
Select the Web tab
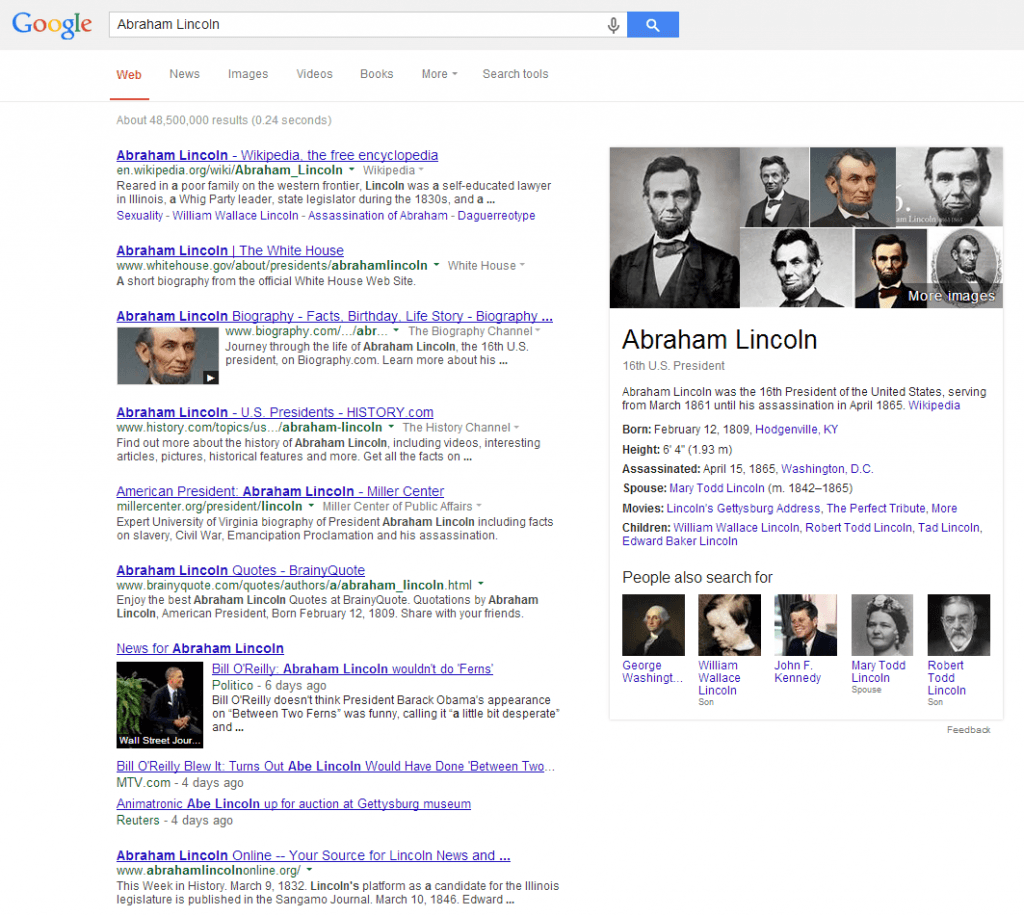click(x=129, y=74)
